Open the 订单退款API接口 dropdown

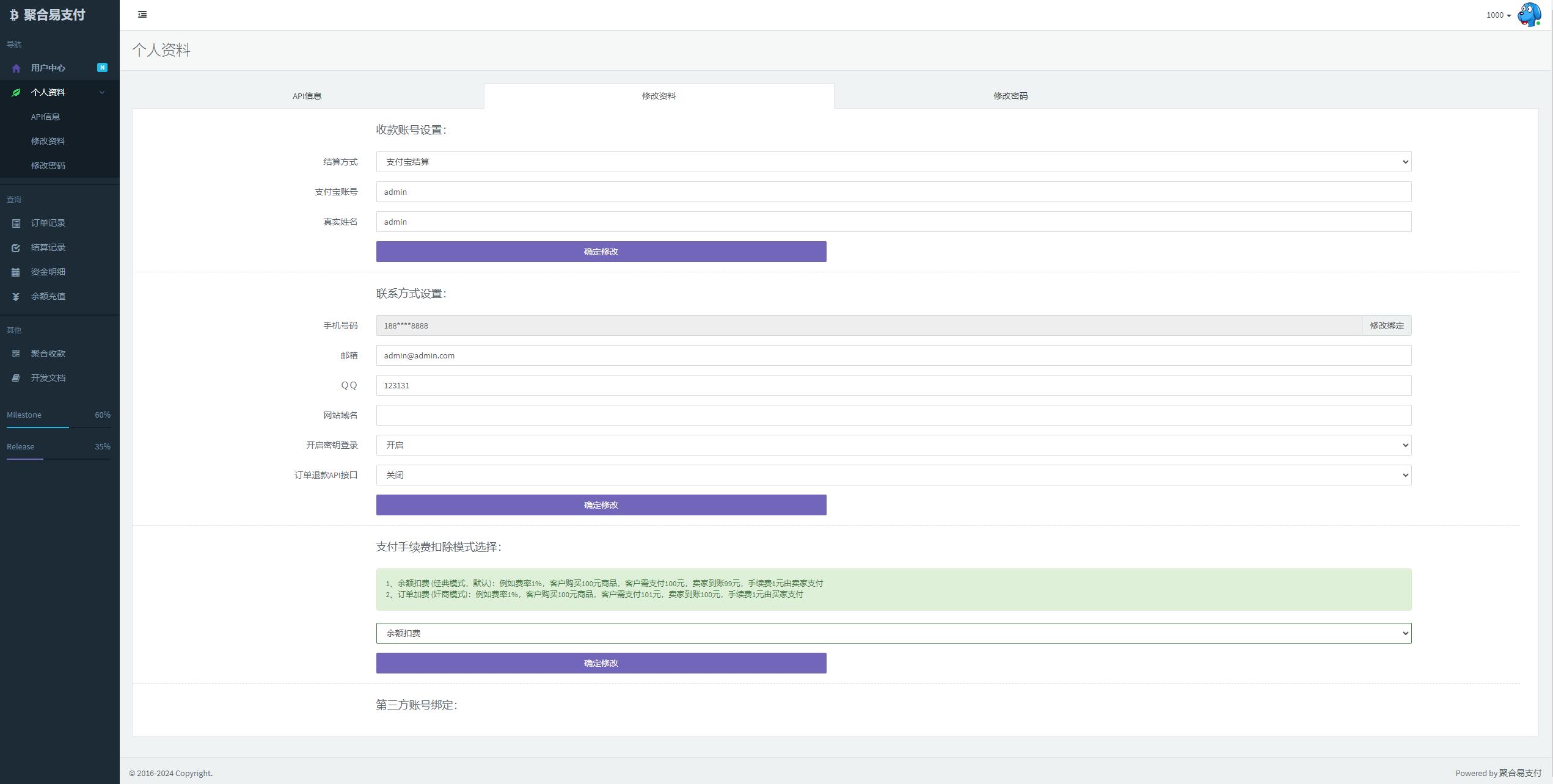[x=893, y=475]
